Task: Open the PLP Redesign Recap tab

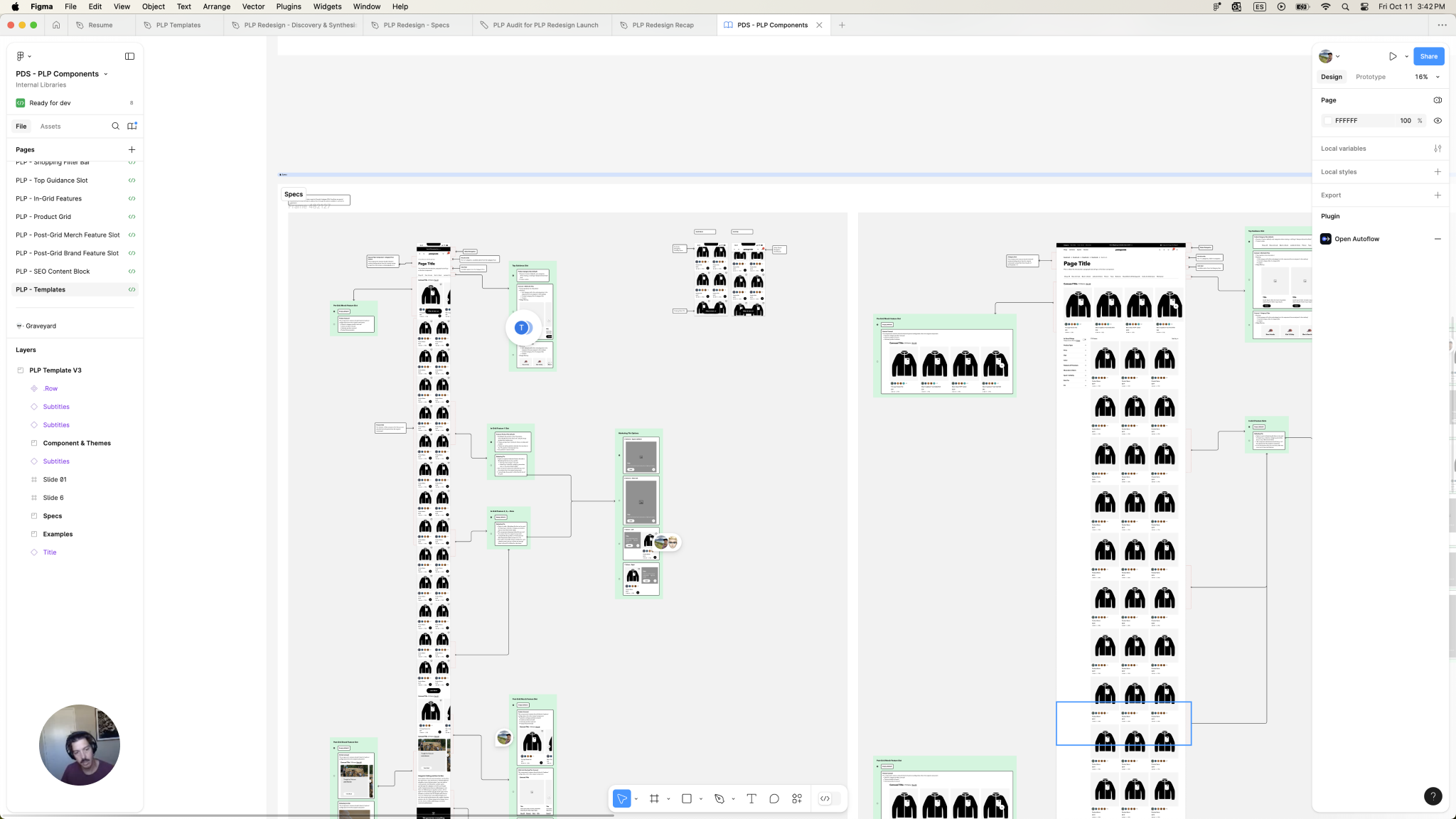Action: click(663, 25)
